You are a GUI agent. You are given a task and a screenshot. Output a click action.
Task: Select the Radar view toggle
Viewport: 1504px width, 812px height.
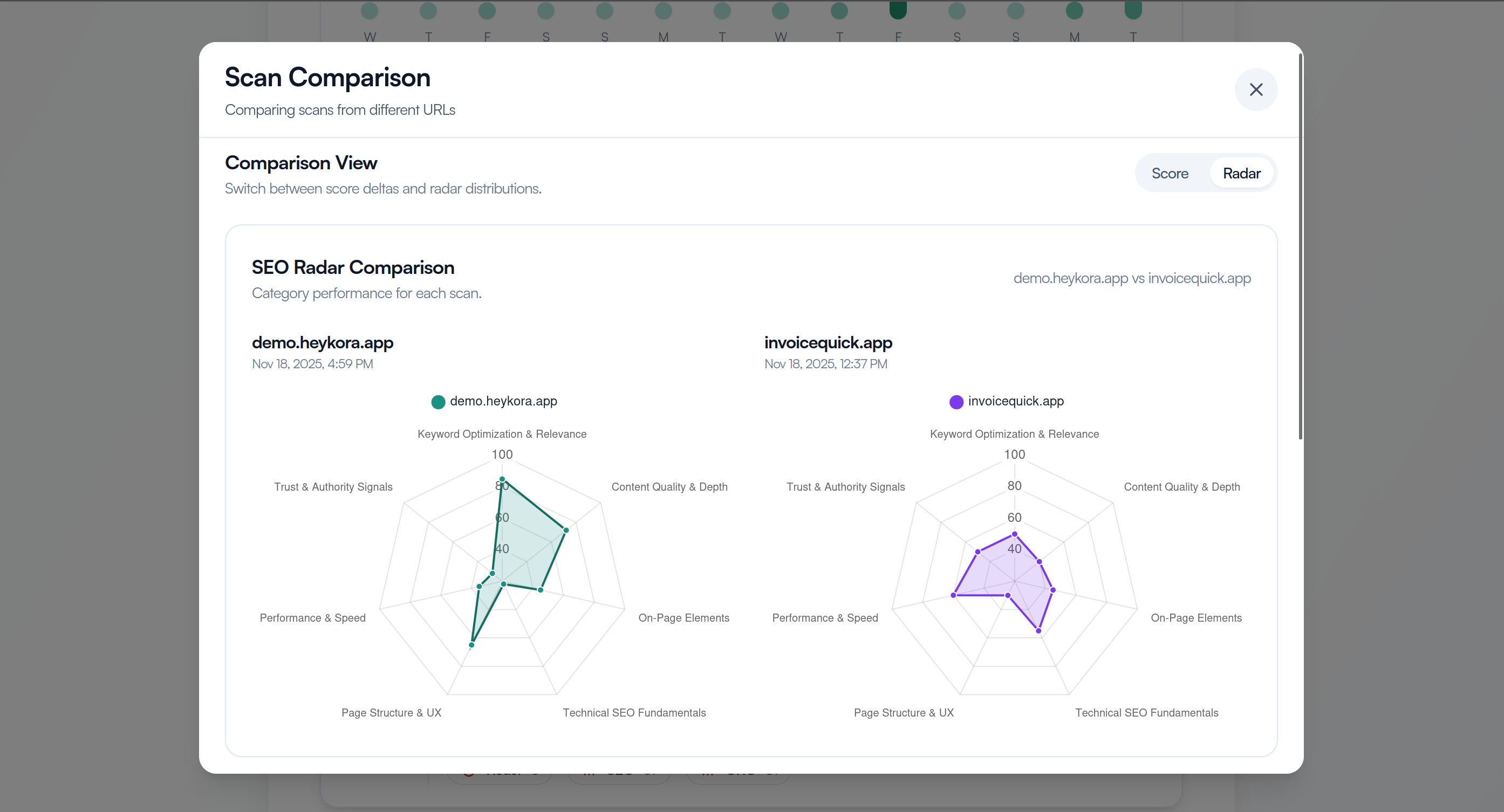[1241, 174]
